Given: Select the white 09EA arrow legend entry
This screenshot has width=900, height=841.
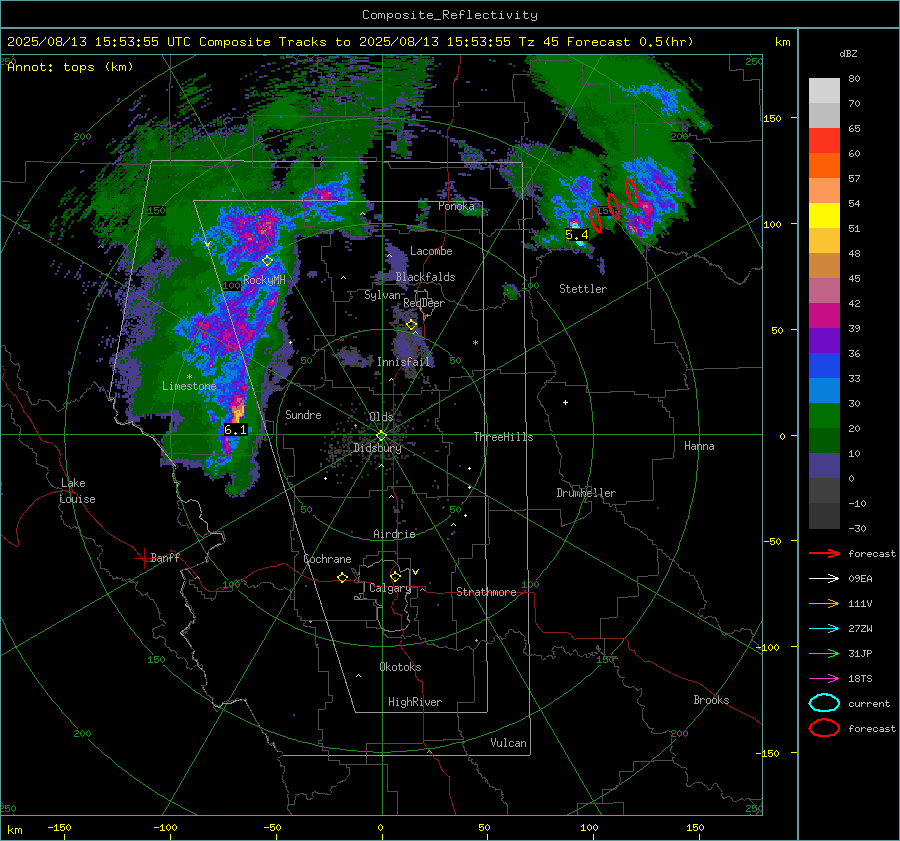Looking at the screenshot, I should [x=824, y=578].
